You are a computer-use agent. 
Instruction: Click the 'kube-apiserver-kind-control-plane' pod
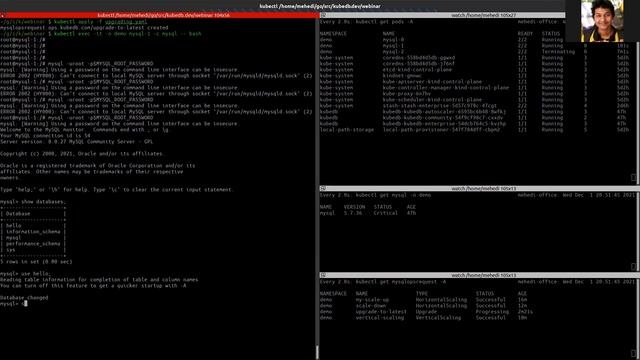tap(432, 82)
